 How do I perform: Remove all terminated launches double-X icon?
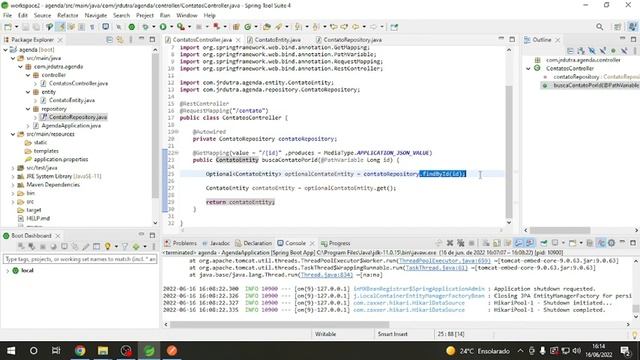click(461, 243)
